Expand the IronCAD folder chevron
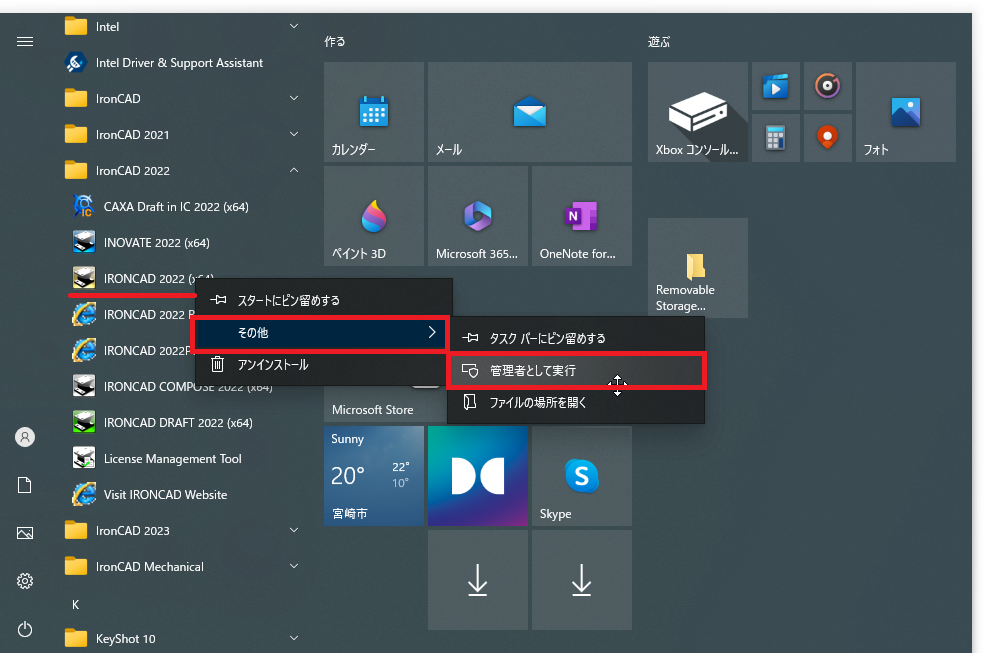 [293, 98]
